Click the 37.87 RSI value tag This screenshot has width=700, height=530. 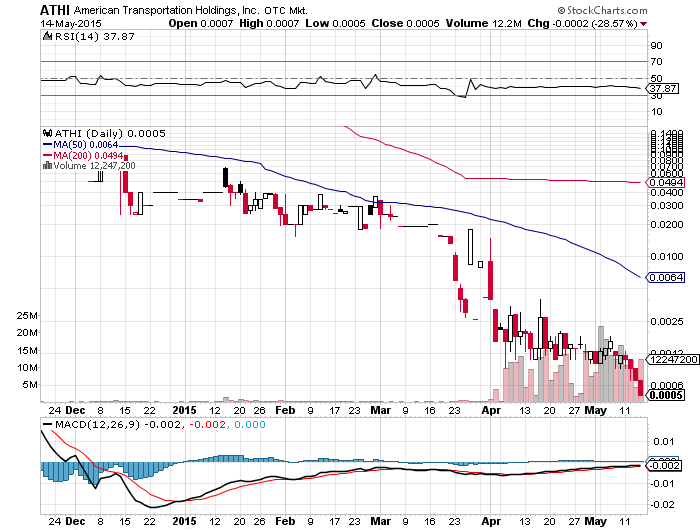point(662,88)
